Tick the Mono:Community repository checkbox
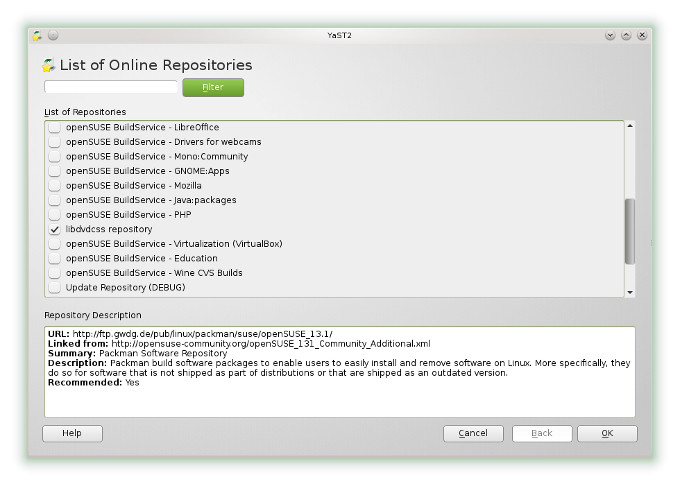 [55, 157]
